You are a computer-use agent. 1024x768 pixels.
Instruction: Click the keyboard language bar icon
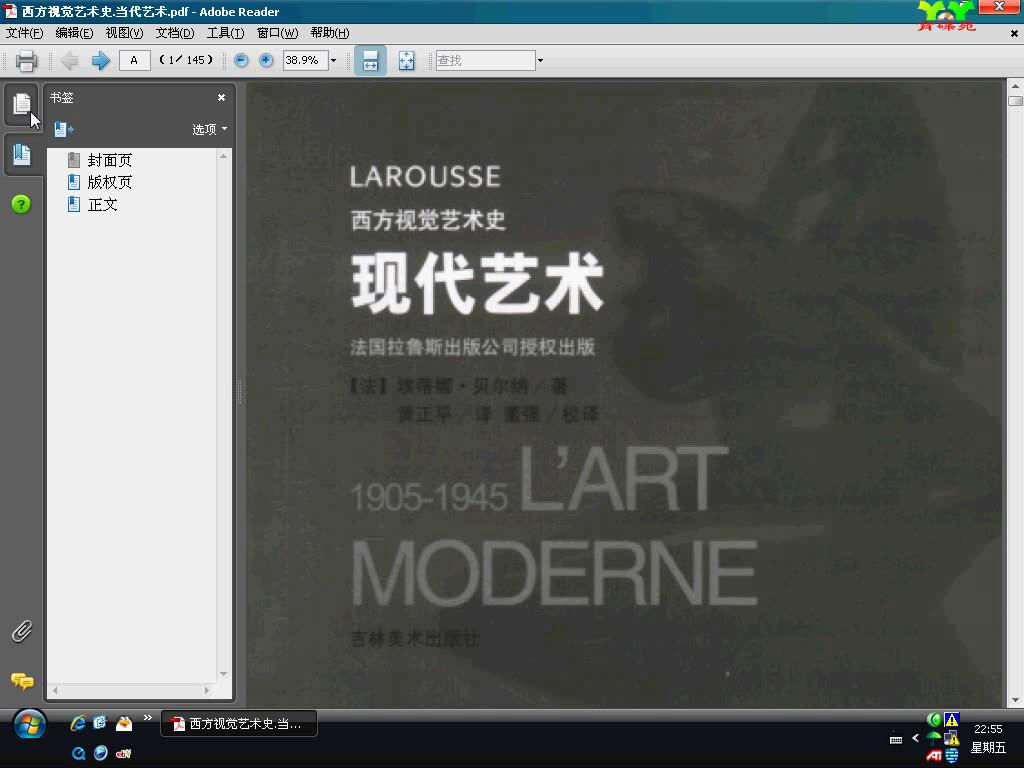896,739
